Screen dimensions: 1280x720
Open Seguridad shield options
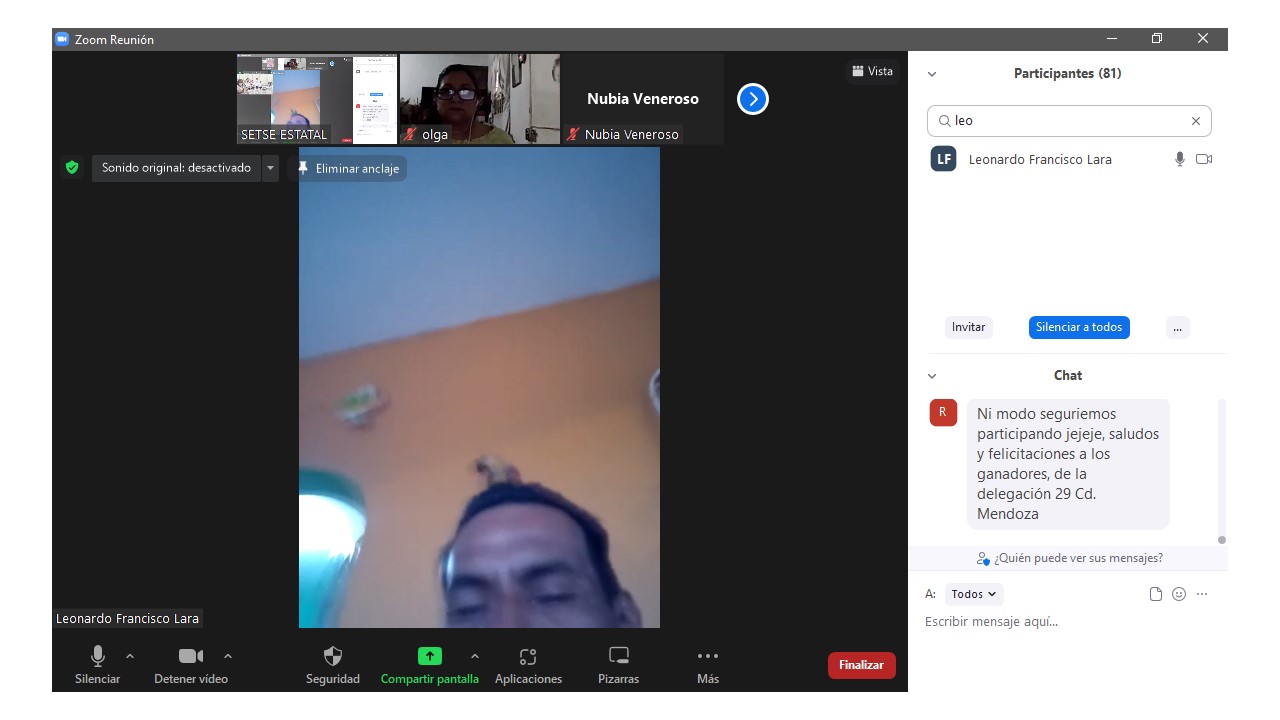333,656
